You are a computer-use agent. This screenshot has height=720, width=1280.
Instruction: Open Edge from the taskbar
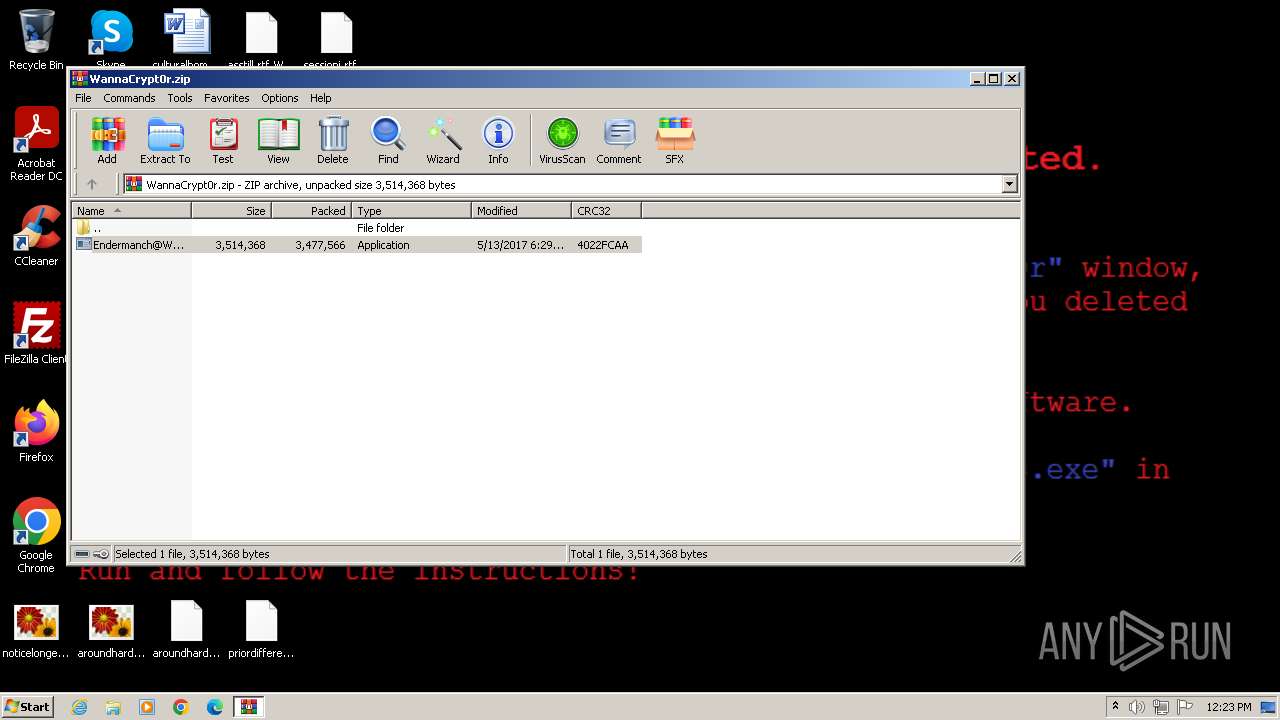pos(215,707)
